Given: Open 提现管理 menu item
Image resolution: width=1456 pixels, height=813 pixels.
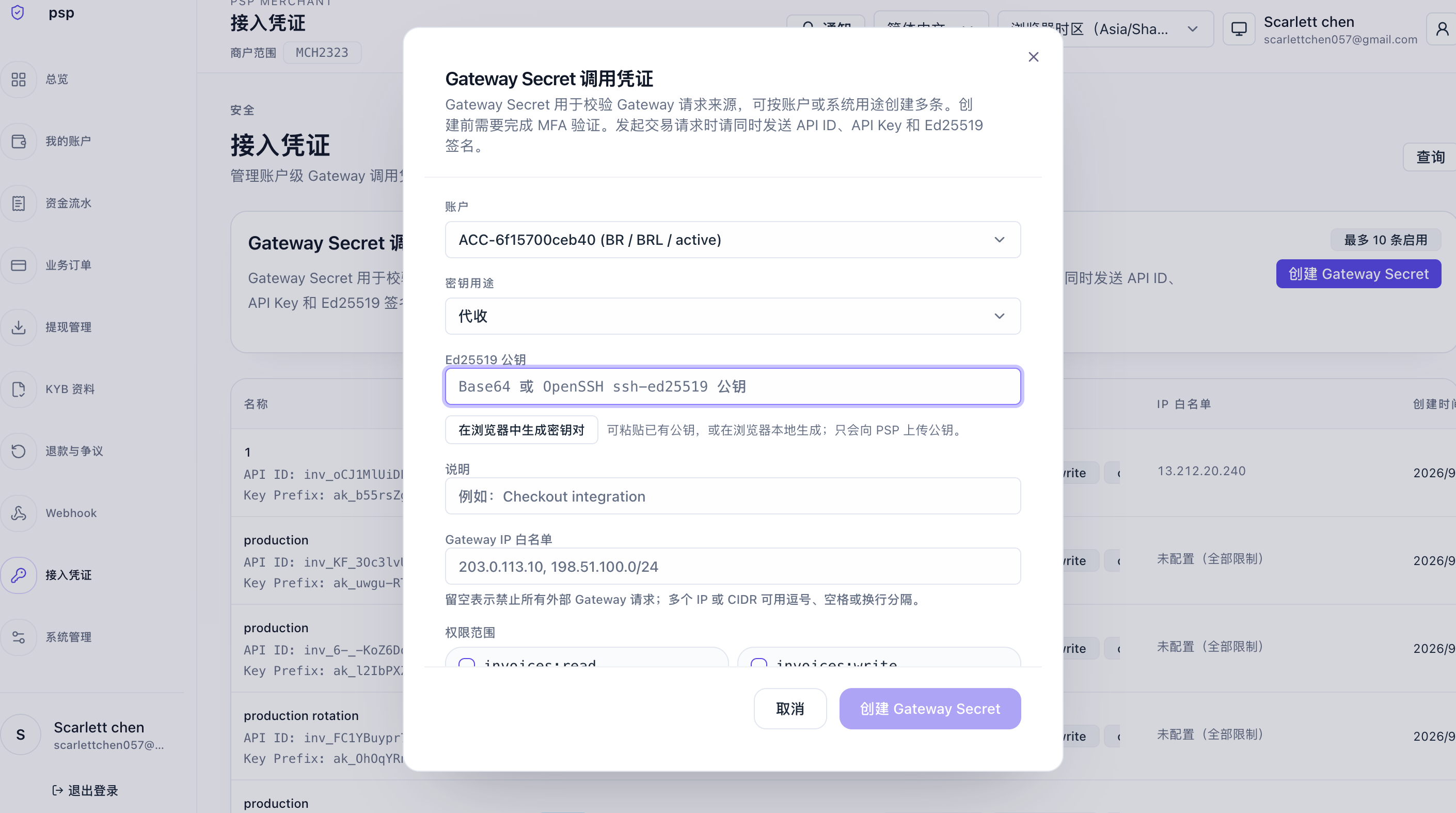Looking at the screenshot, I should [68, 327].
